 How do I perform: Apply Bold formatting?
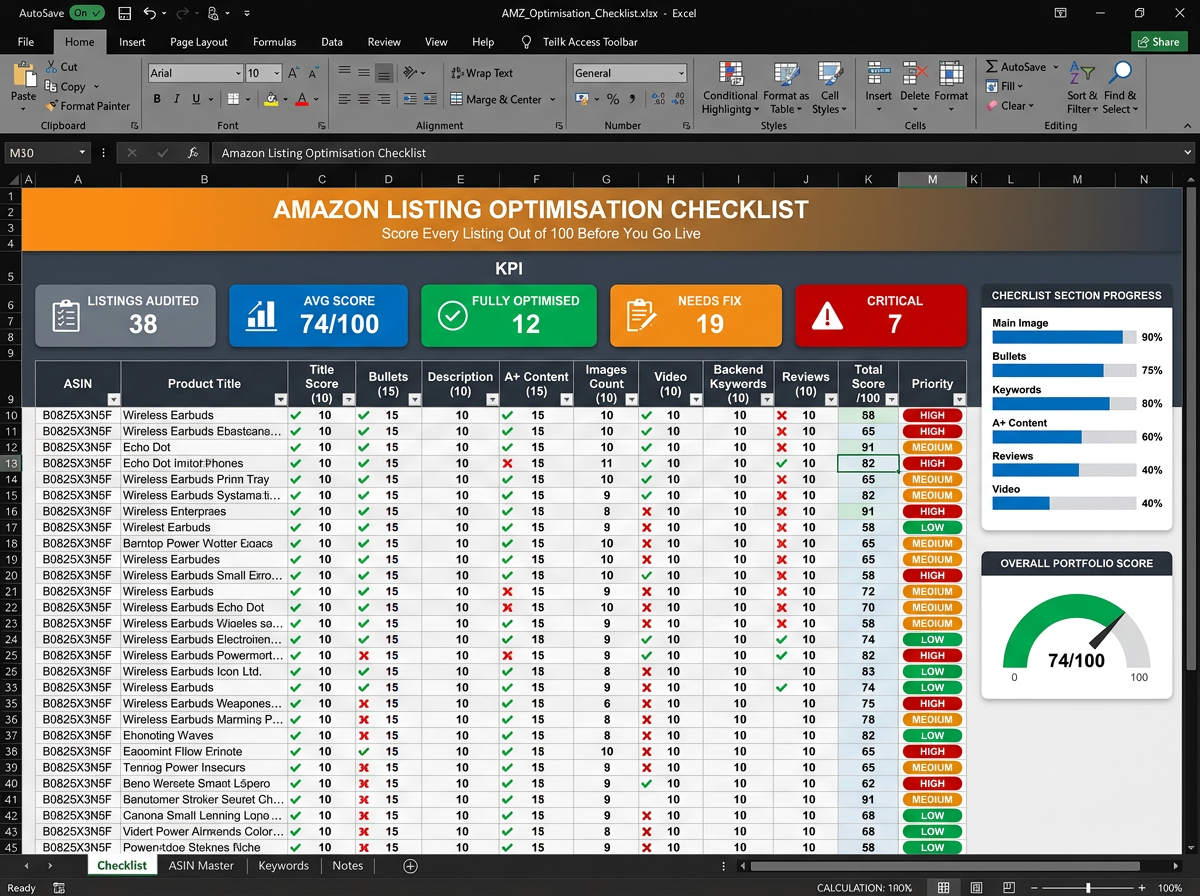click(x=157, y=99)
